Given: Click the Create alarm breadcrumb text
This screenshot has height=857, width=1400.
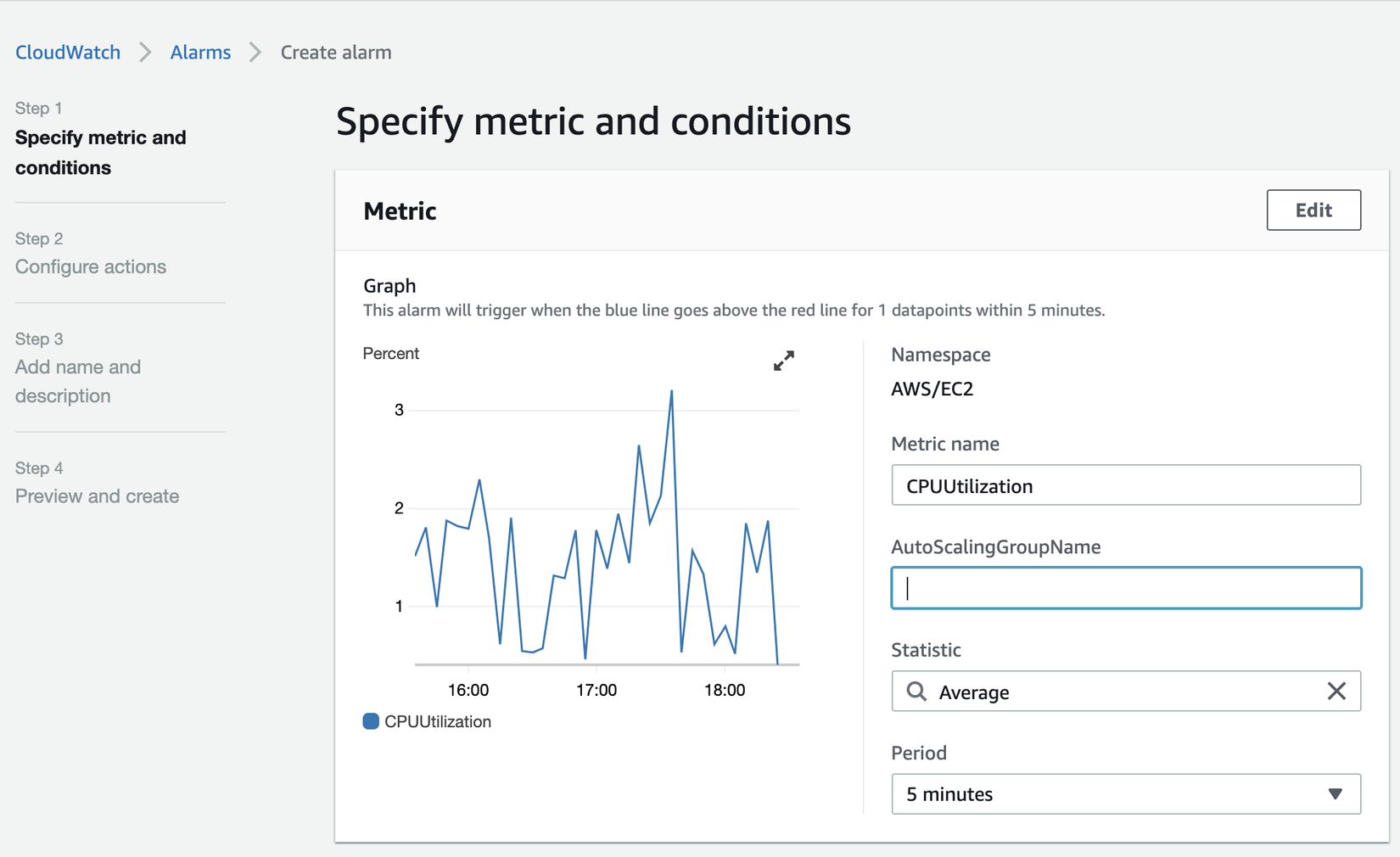Looking at the screenshot, I should (x=336, y=53).
